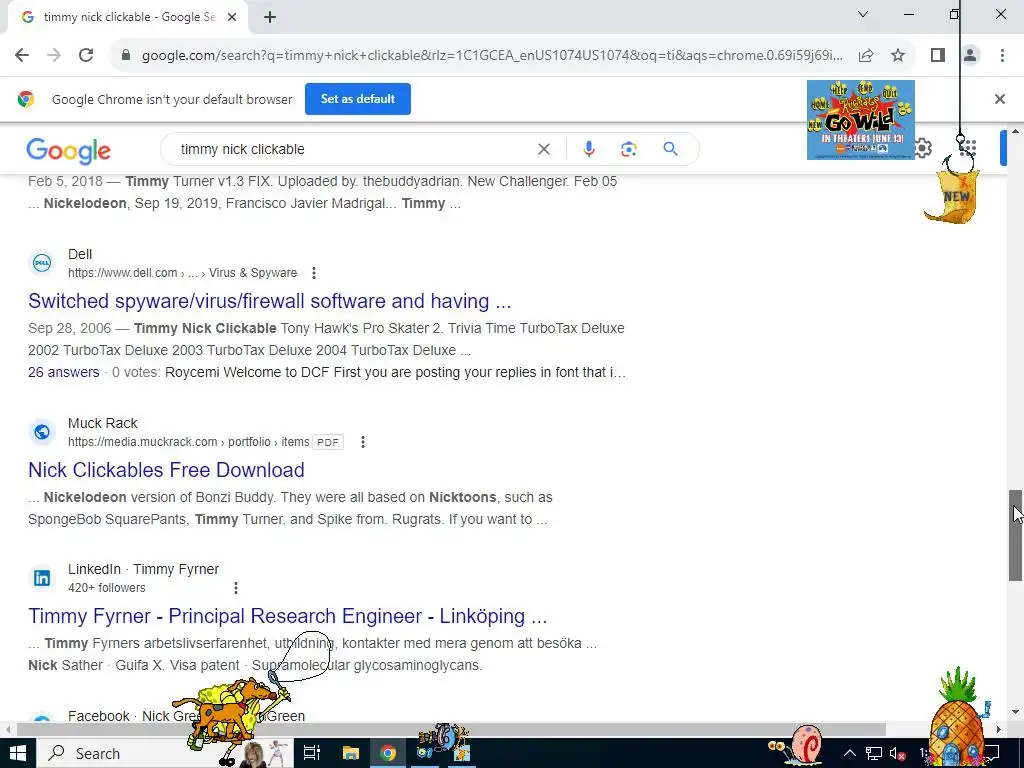This screenshot has height=768, width=1024.
Task: Click the scroll right arrow
Action: click(x=999, y=729)
